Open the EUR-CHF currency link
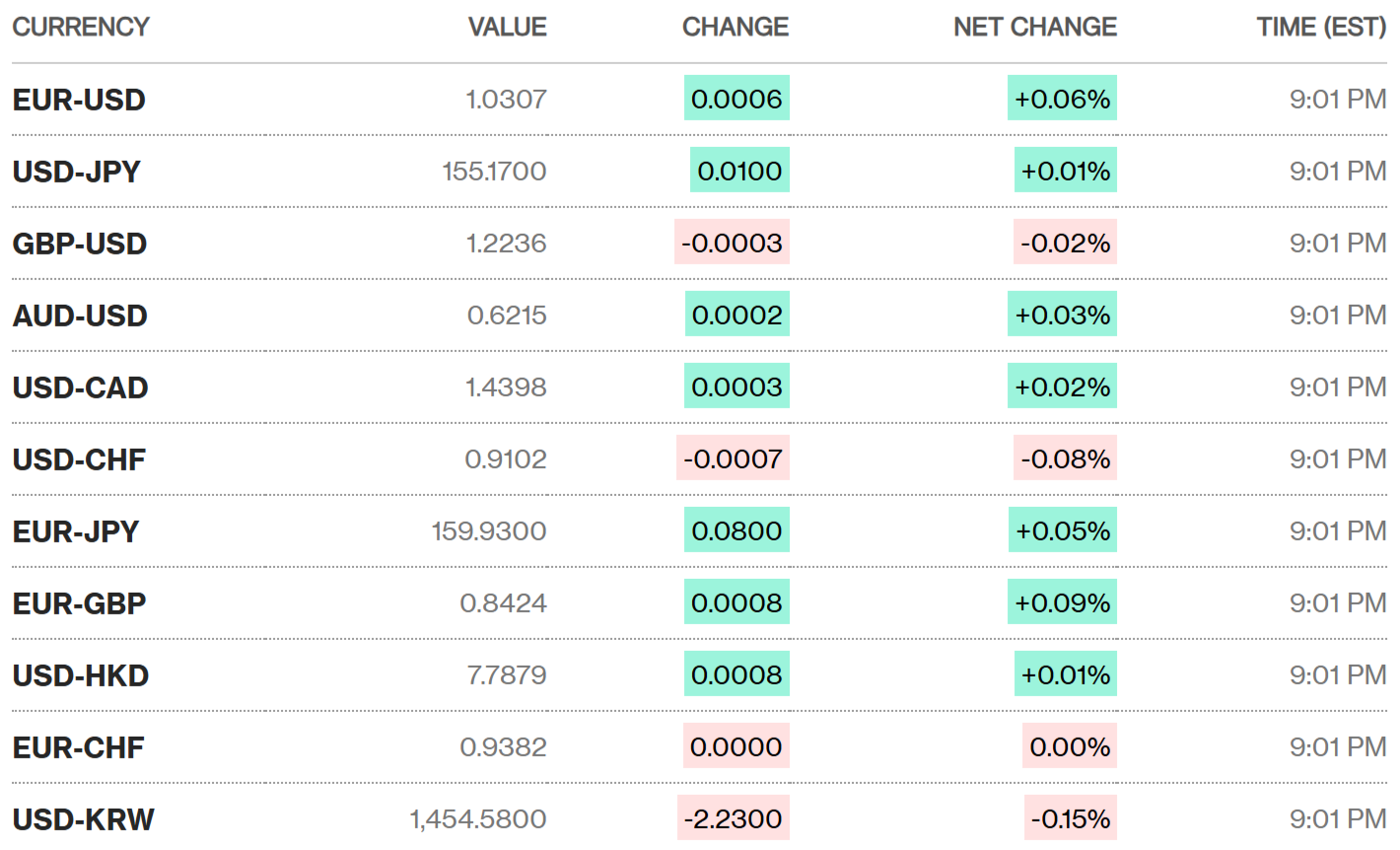This screenshot has height=850, width=1400. click(78, 747)
